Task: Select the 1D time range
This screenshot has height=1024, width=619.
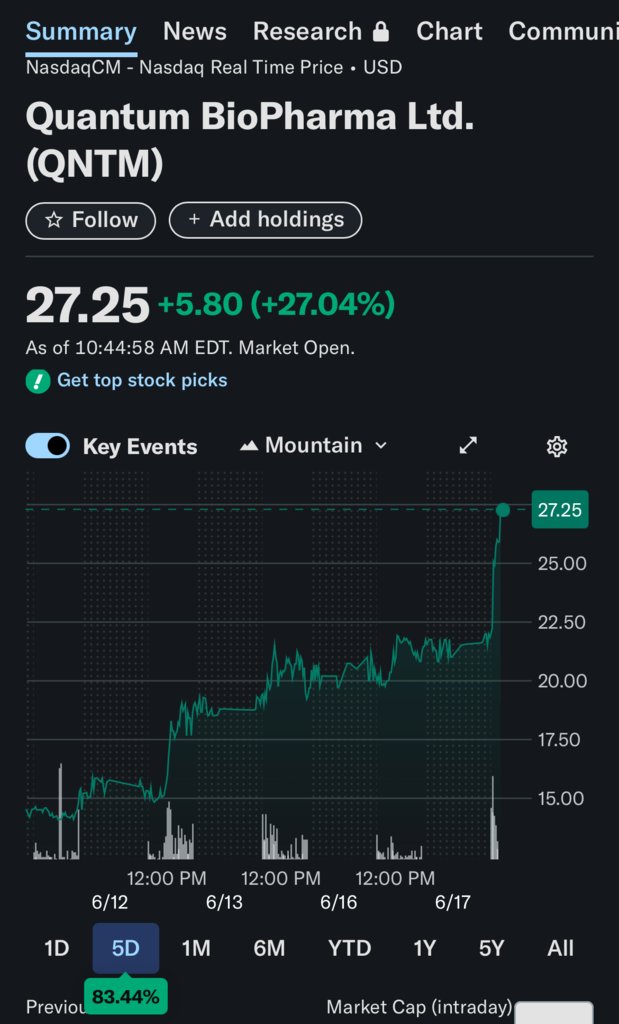Action: tap(56, 948)
